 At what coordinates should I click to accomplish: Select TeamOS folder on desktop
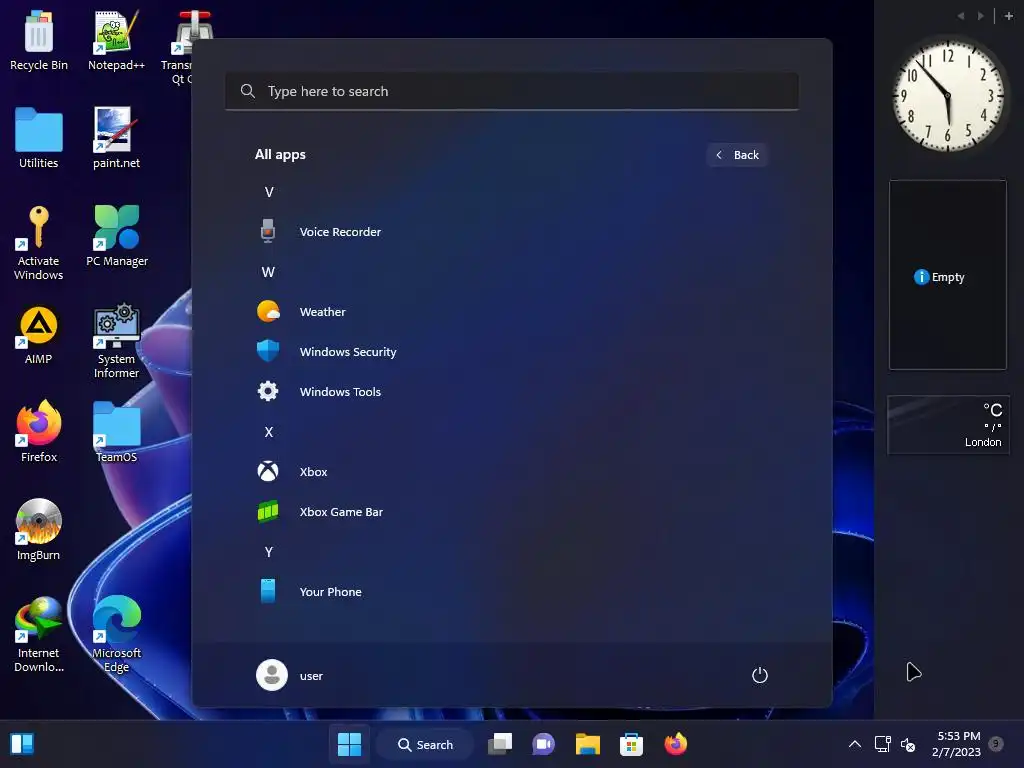(116, 432)
